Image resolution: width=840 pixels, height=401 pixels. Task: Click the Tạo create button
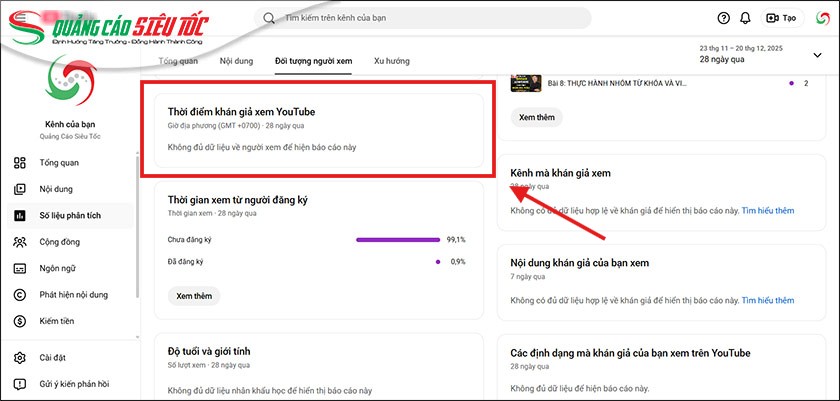[x=782, y=18]
